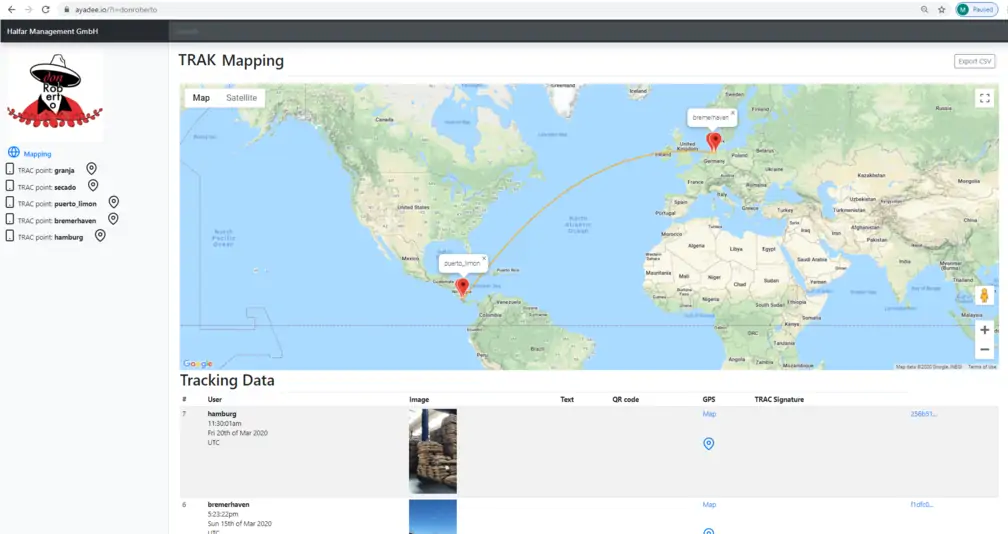Click the phone icon for hamburg

[x=10, y=236]
